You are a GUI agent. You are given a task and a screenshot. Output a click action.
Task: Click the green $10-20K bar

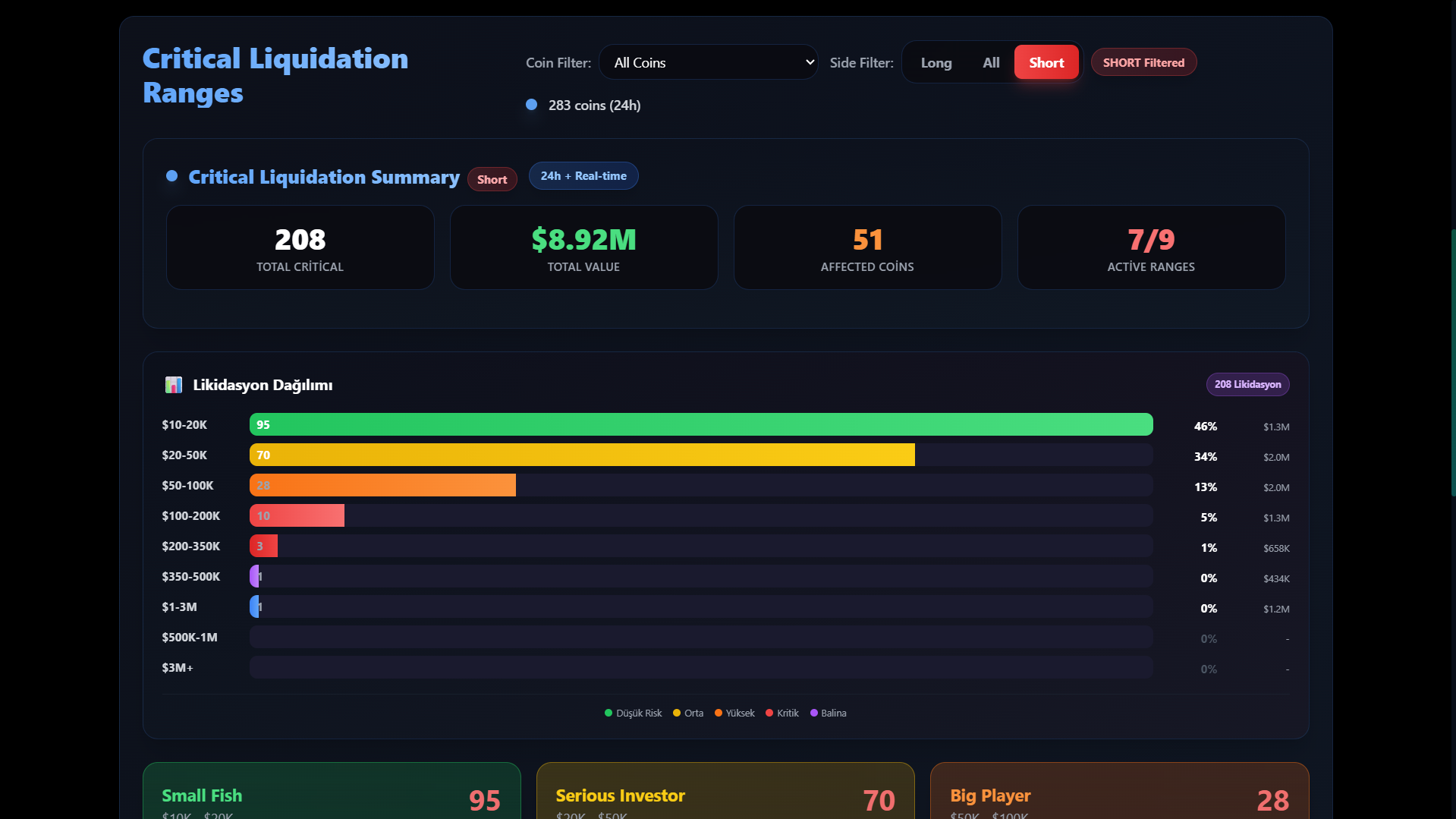coord(701,425)
